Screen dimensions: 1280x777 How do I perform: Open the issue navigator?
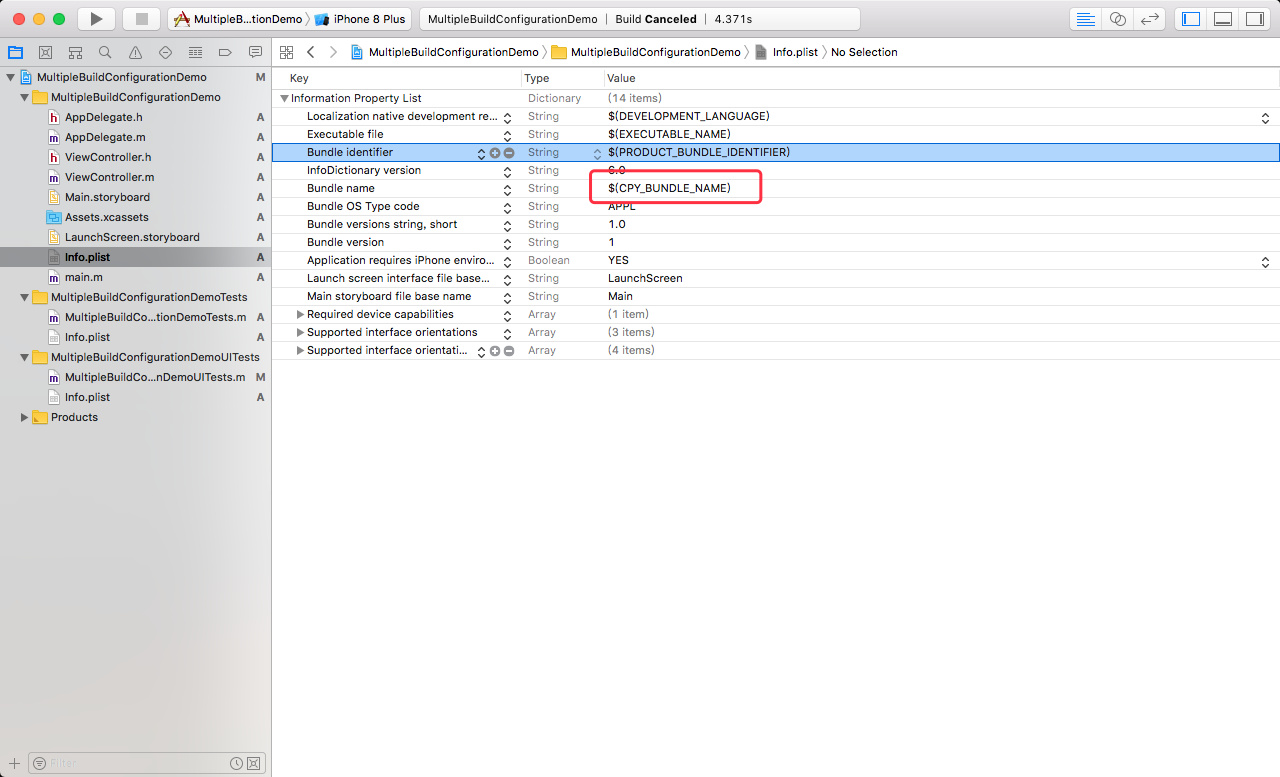coord(135,52)
